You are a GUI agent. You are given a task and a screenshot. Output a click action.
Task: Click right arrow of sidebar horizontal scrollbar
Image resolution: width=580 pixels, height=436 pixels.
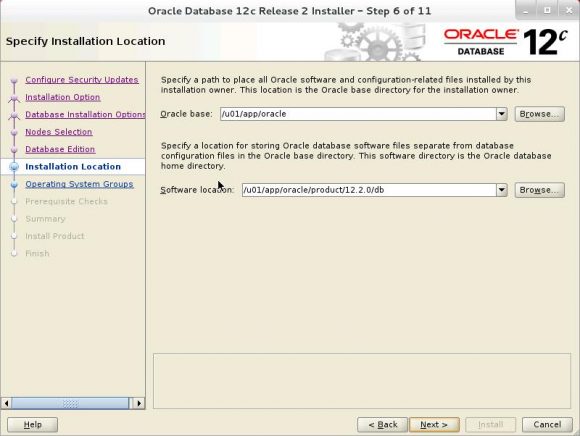click(x=139, y=403)
